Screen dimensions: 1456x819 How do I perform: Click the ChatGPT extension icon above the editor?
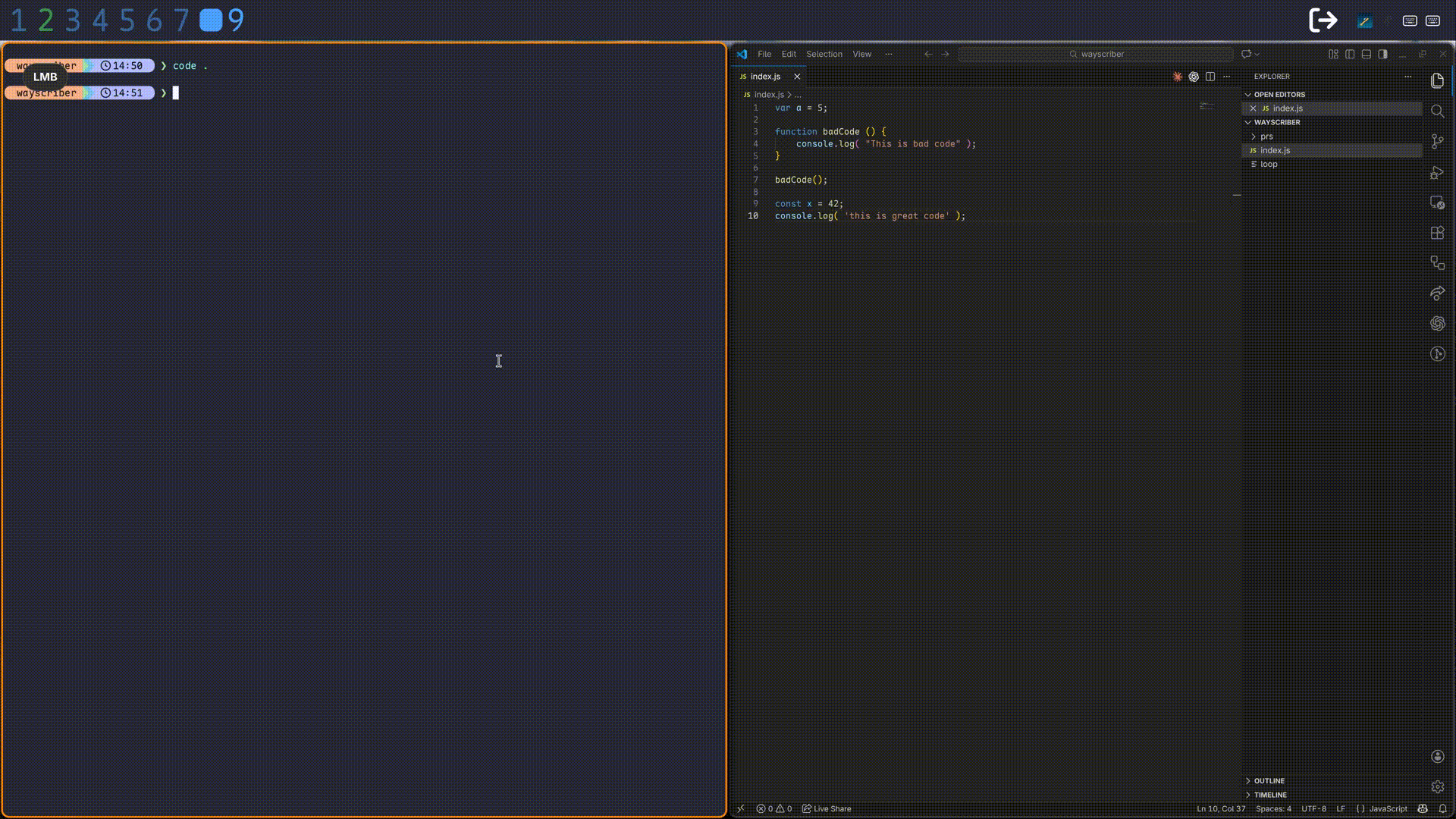[1194, 77]
